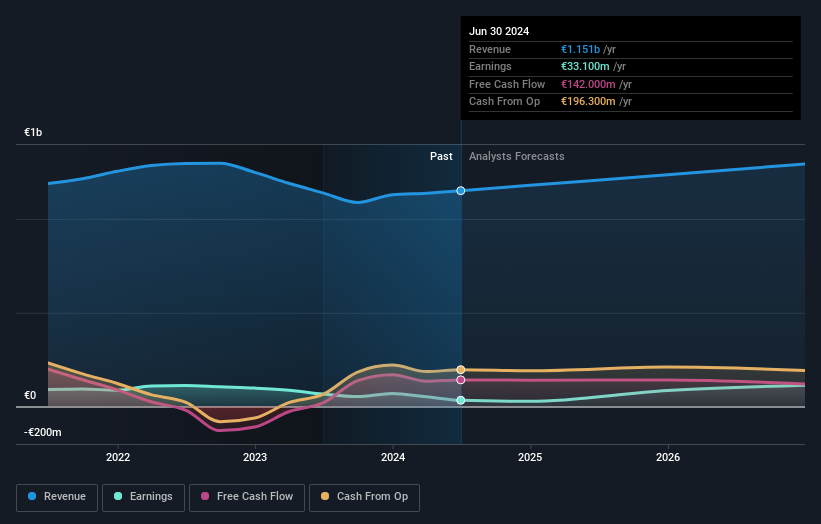
Task: Click the Free Cash Flow value €142.000m in tooltip
Action: [588, 84]
